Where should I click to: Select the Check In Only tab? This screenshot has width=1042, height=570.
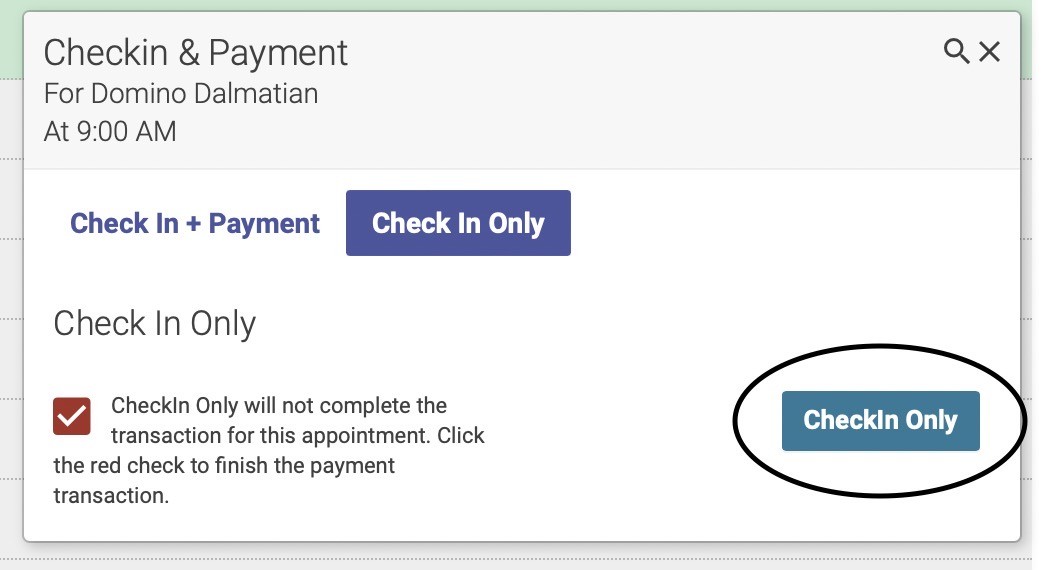click(x=458, y=223)
